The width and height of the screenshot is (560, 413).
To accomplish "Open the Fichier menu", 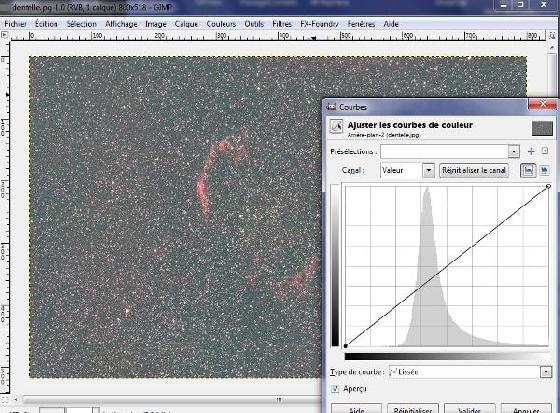I will 15,24.
